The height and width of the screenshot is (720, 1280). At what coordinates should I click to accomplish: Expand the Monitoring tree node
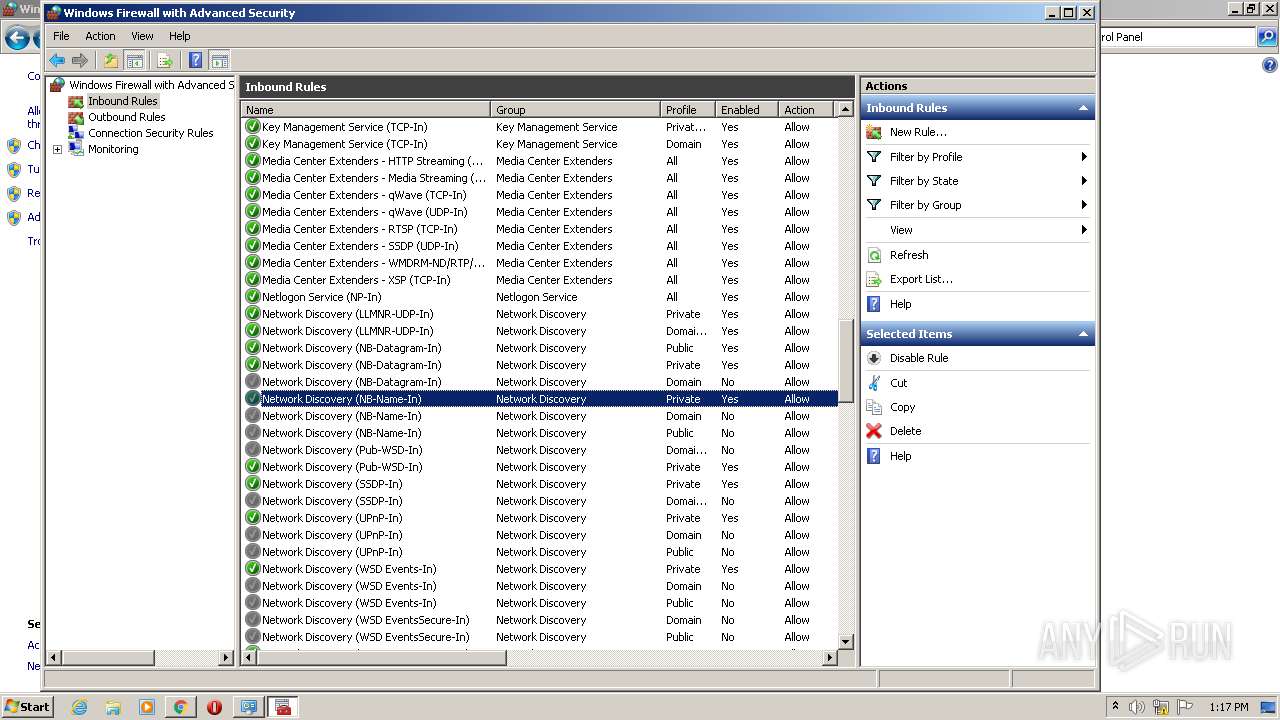coord(57,150)
